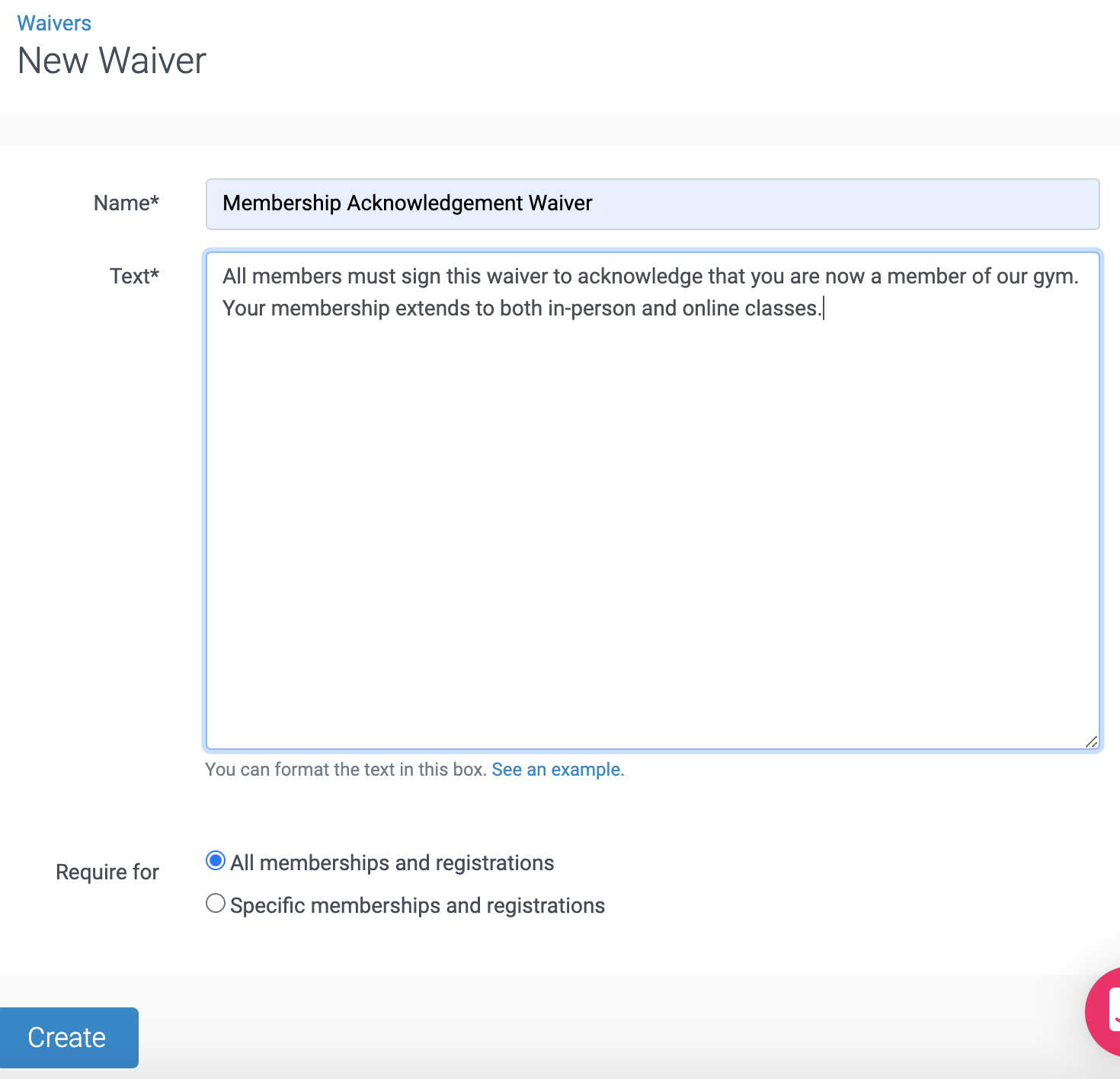1120x1079 pixels.
Task: Click the textarea resize handle
Action: tap(1093, 741)
